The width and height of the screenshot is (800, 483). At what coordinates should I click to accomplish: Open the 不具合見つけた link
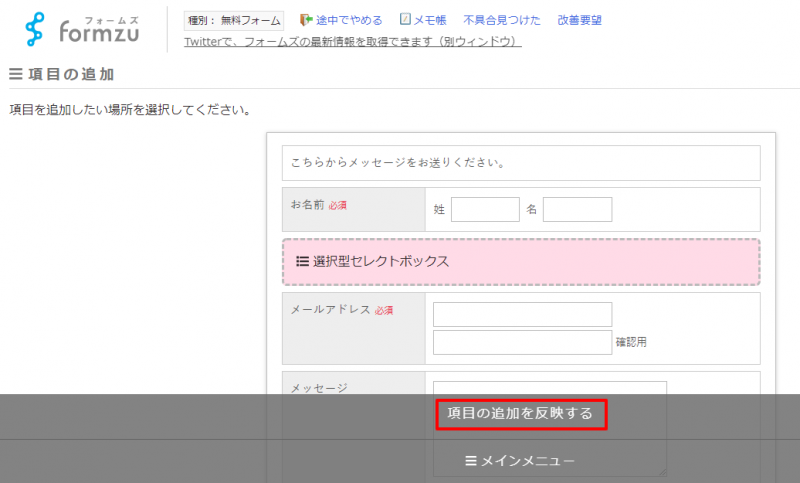502,20
